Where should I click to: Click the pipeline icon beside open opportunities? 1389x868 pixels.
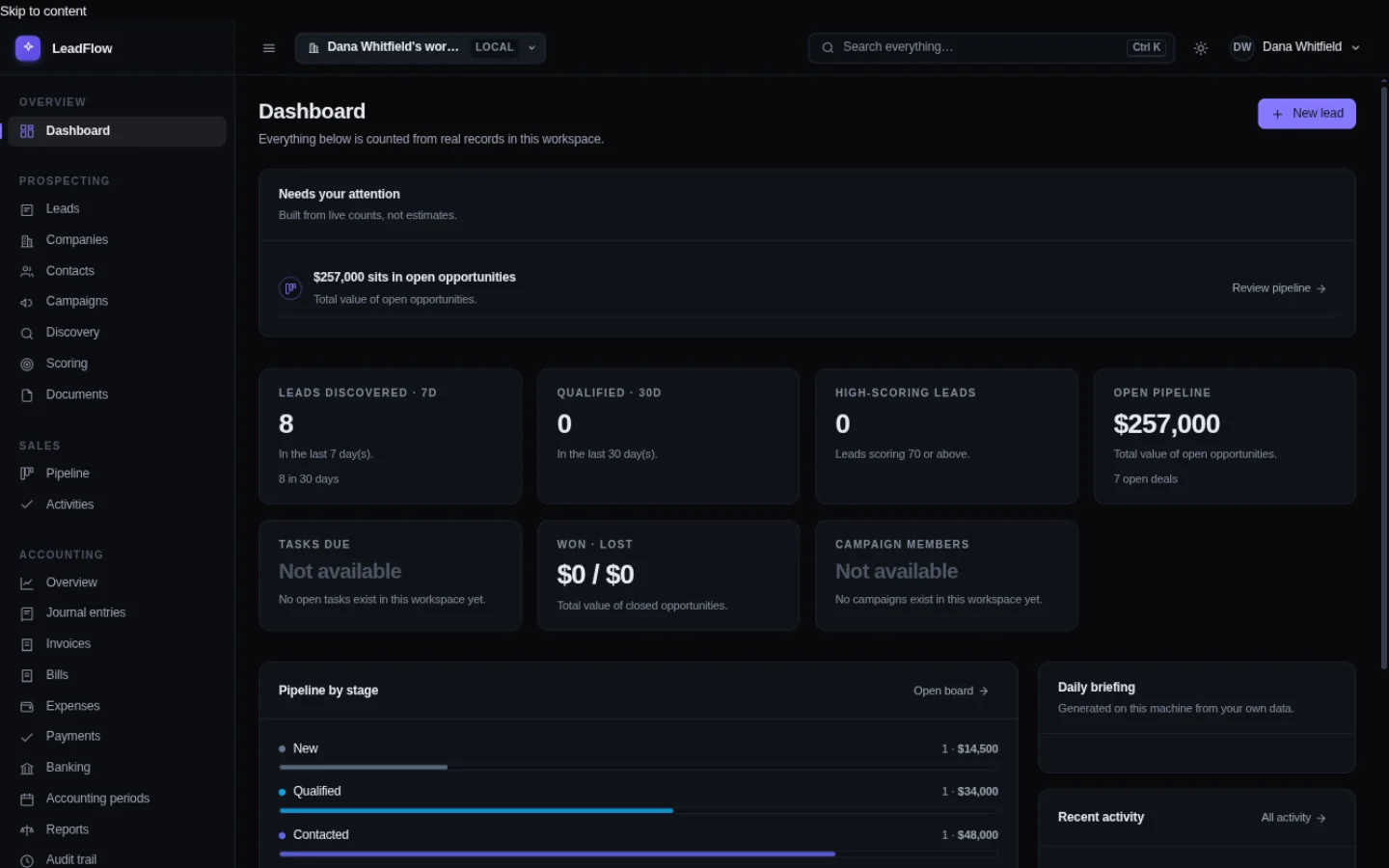(290, 287)
